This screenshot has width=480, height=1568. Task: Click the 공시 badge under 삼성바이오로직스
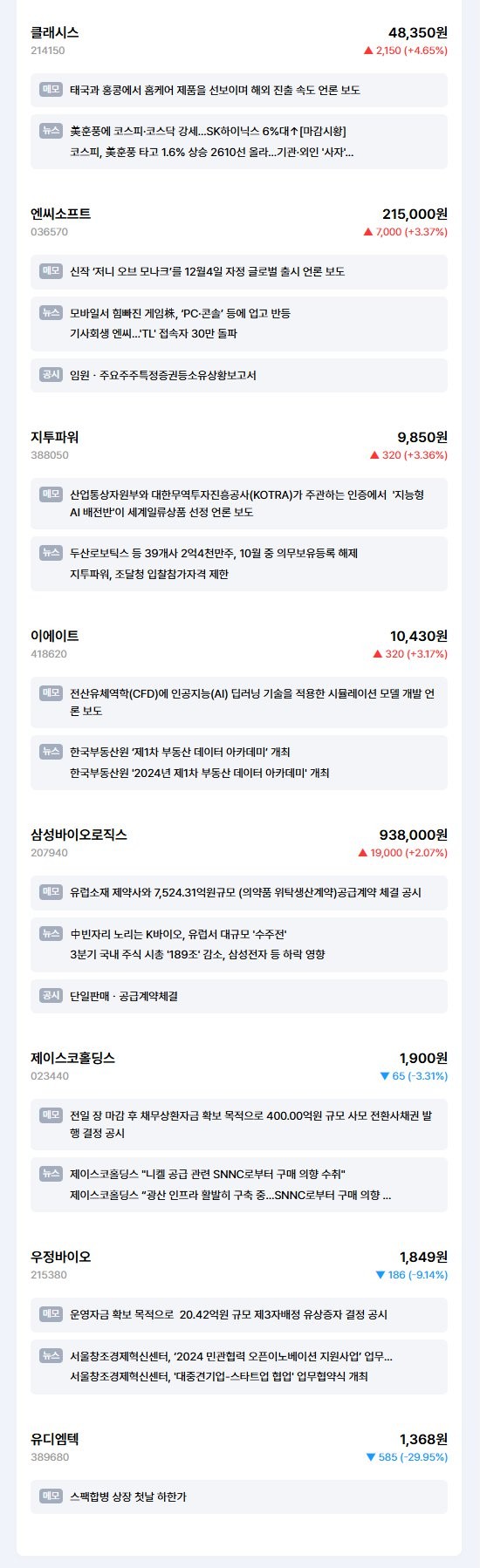click(51, 995)
